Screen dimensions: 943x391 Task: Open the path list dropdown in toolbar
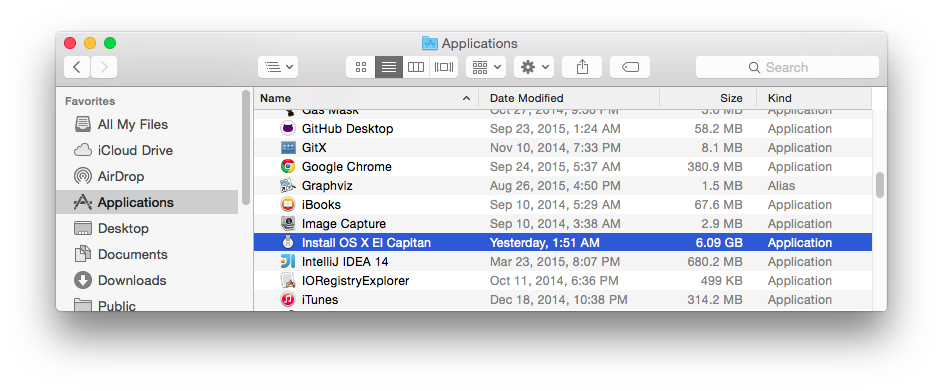[278, 67]
